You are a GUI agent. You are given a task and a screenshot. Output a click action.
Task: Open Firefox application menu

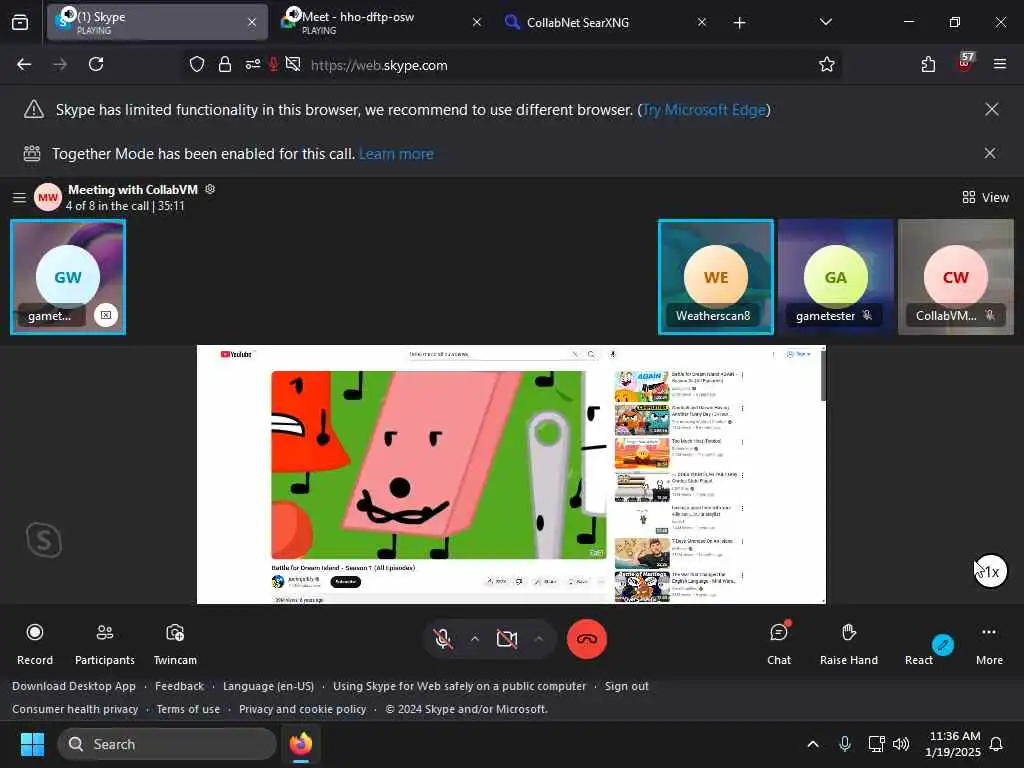(x=999, y=65)
